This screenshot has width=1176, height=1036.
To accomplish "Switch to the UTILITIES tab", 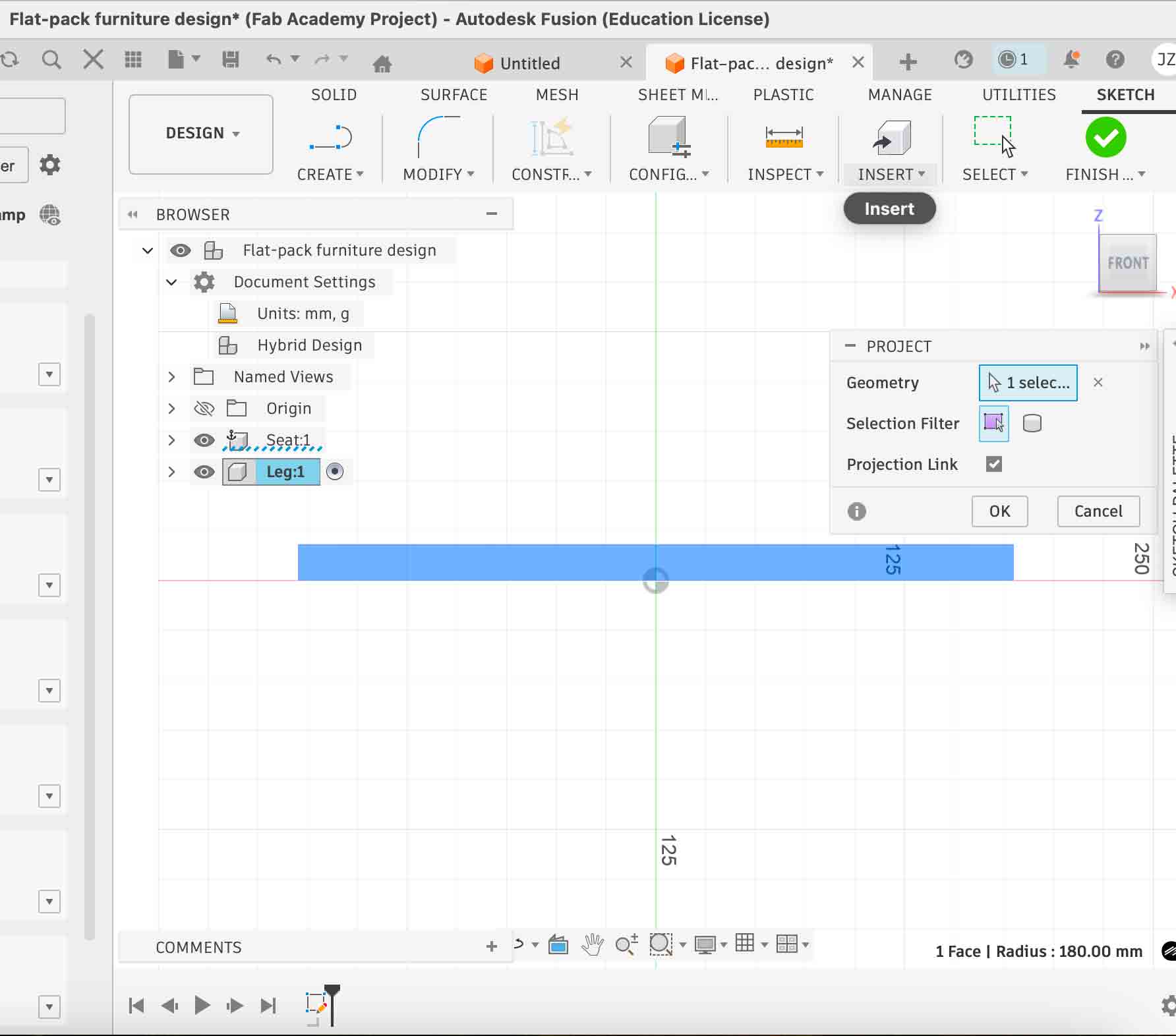I will [x=1019, y=95].
